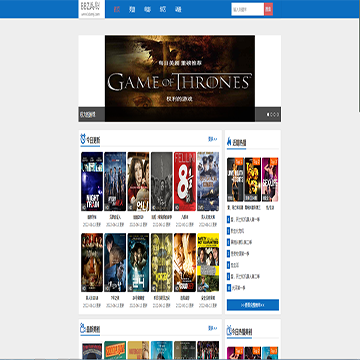Click the lower right sidebar heading icon
The image size is (360, 360).
tap(229, 331)
